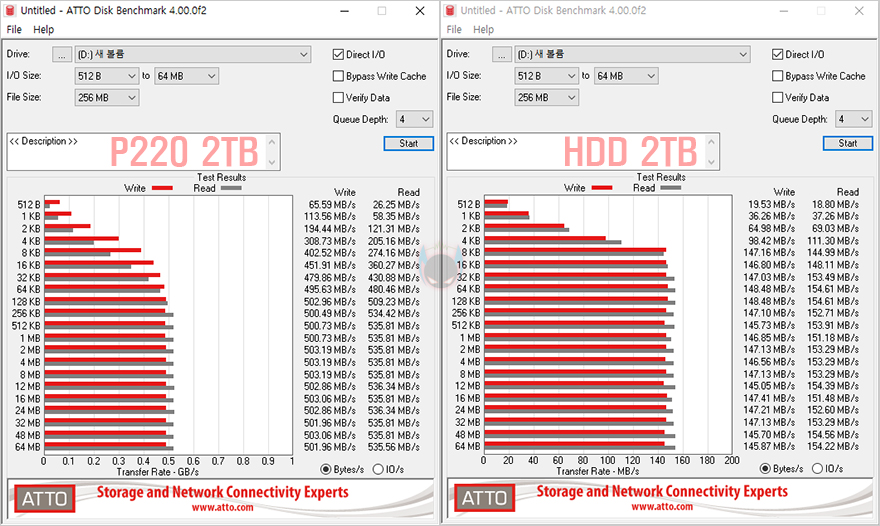Click 4 KB row label in HDD chart
Screen dimensions: 880x526
[471, 241]
